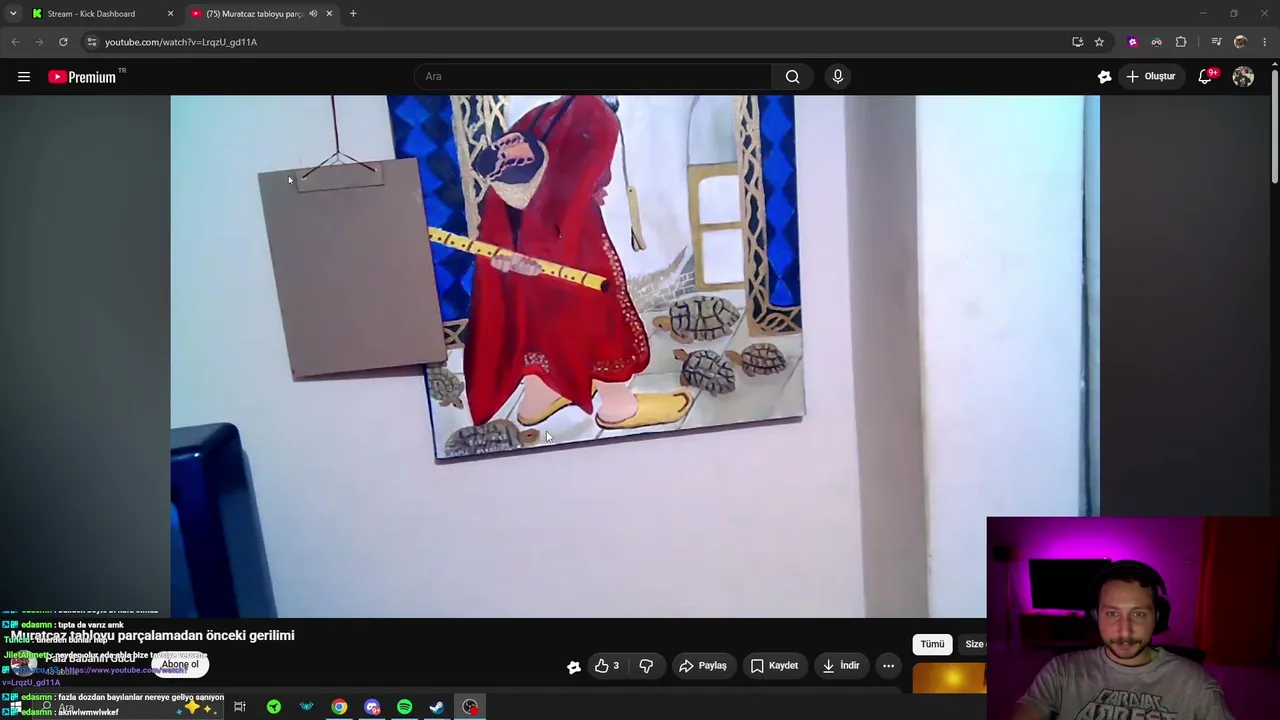Download video with the İndir button

pyautogui.click(x=840, y=666)
